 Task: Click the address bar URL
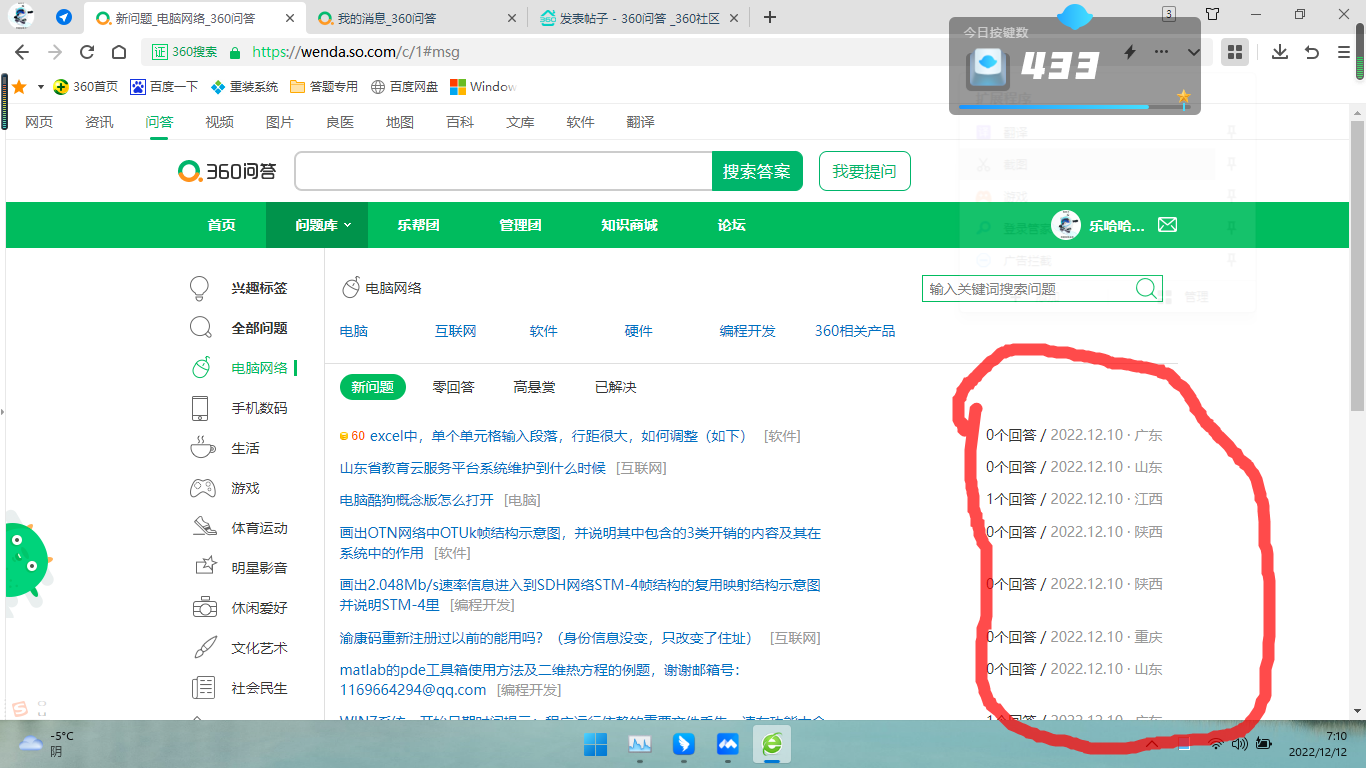(356, 52)
